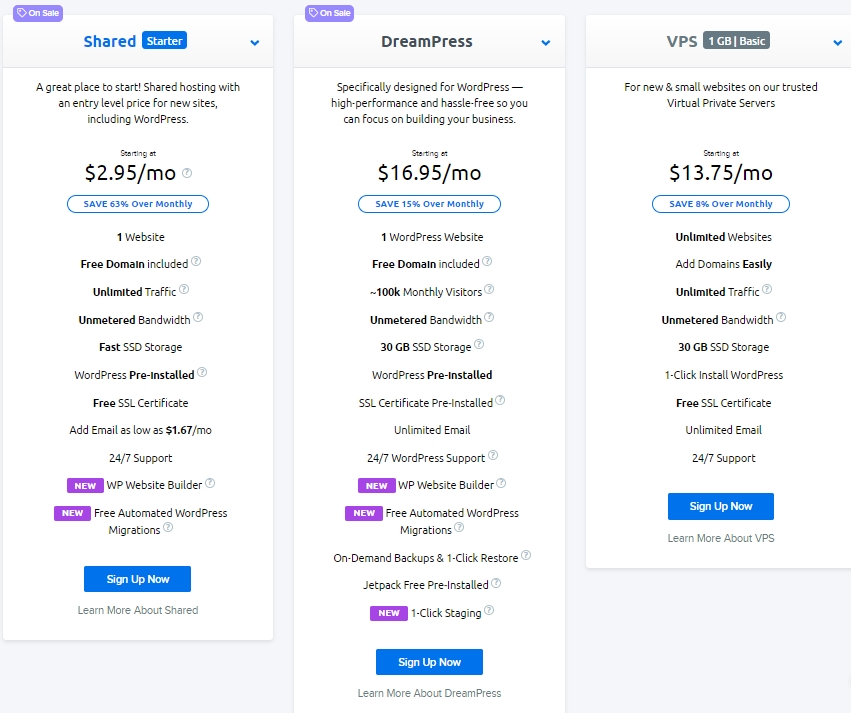Click the On Sale tag above DreamPress

(x=329, y=13)
